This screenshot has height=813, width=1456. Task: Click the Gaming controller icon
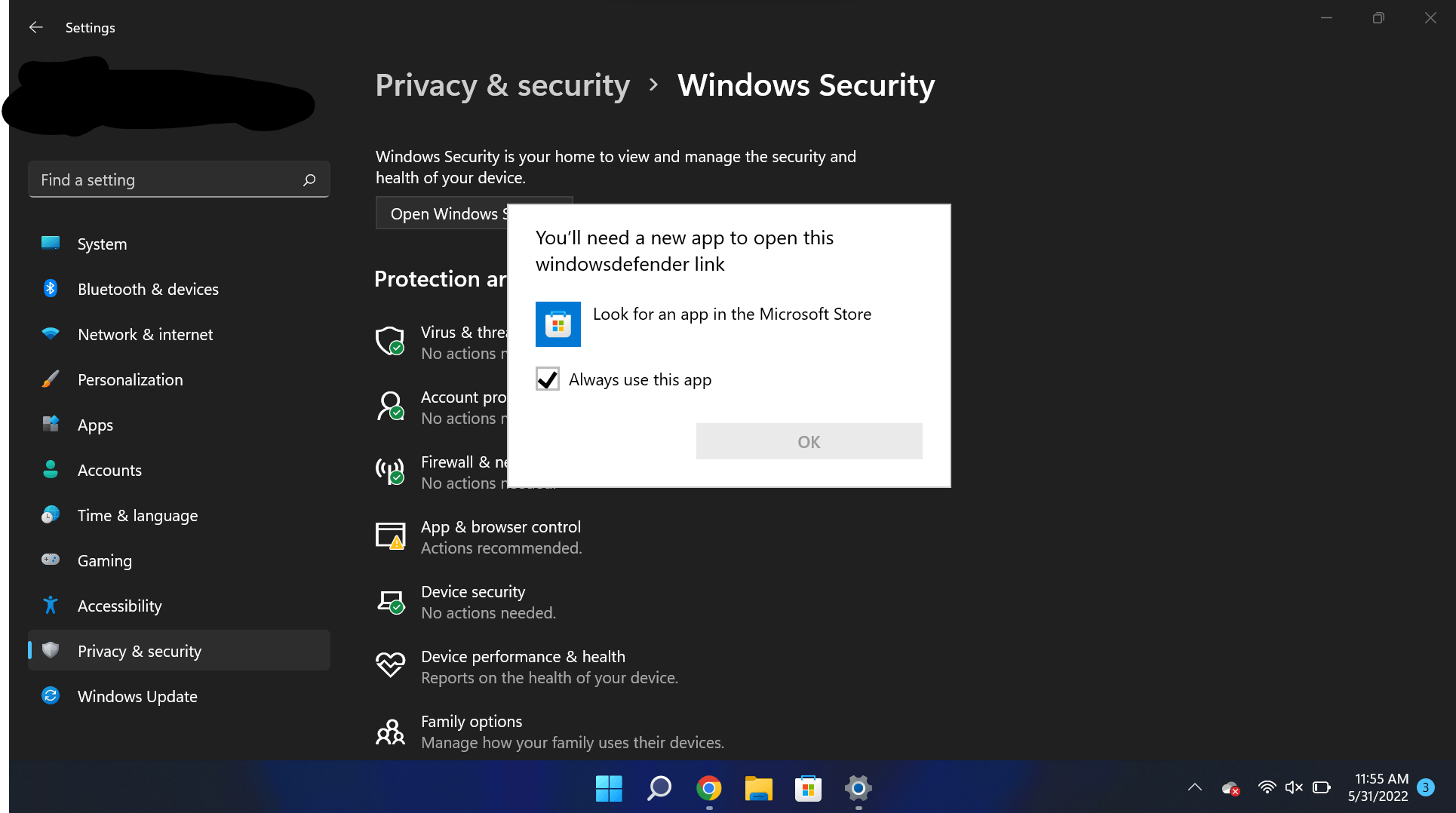tap(51, 560)
